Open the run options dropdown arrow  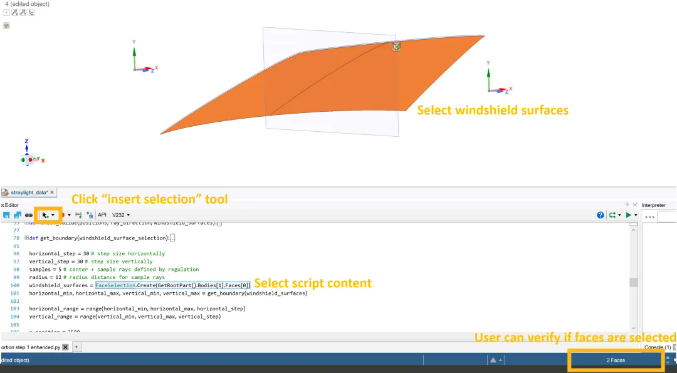click(636, 215)
